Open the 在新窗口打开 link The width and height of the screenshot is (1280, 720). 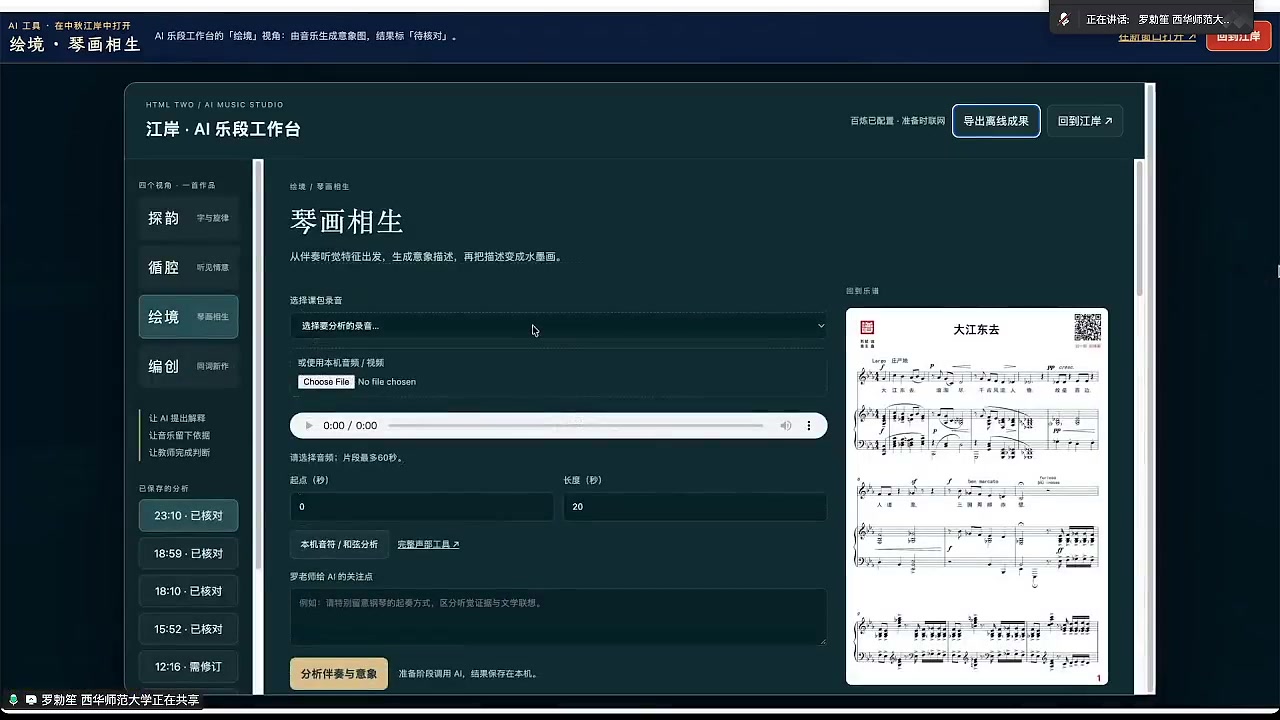(x=1157, y=37)
